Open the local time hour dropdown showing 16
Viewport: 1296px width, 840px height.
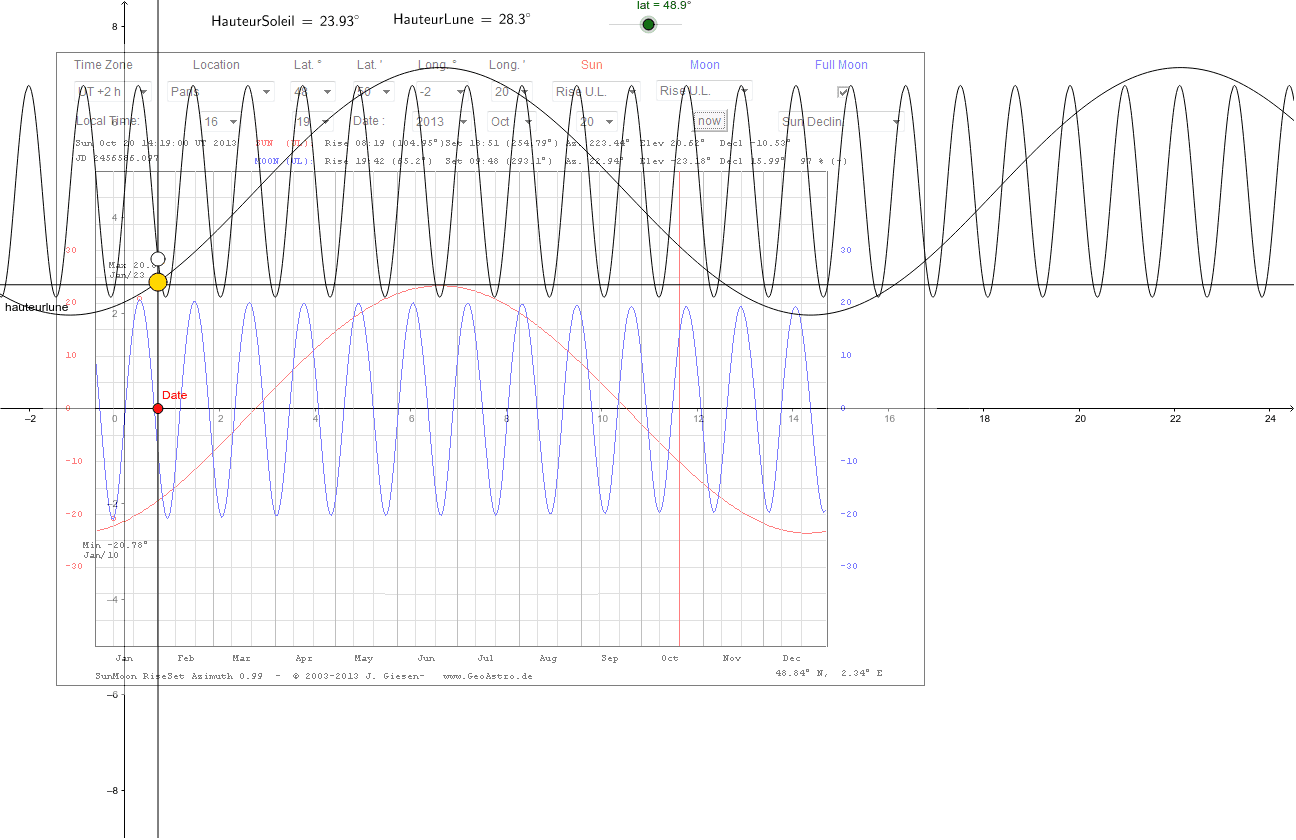tap(220, 122)
